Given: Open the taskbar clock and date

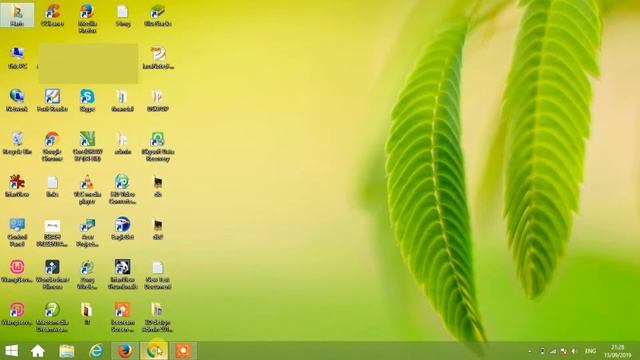Looking at the screenshot, I should 618,351.
